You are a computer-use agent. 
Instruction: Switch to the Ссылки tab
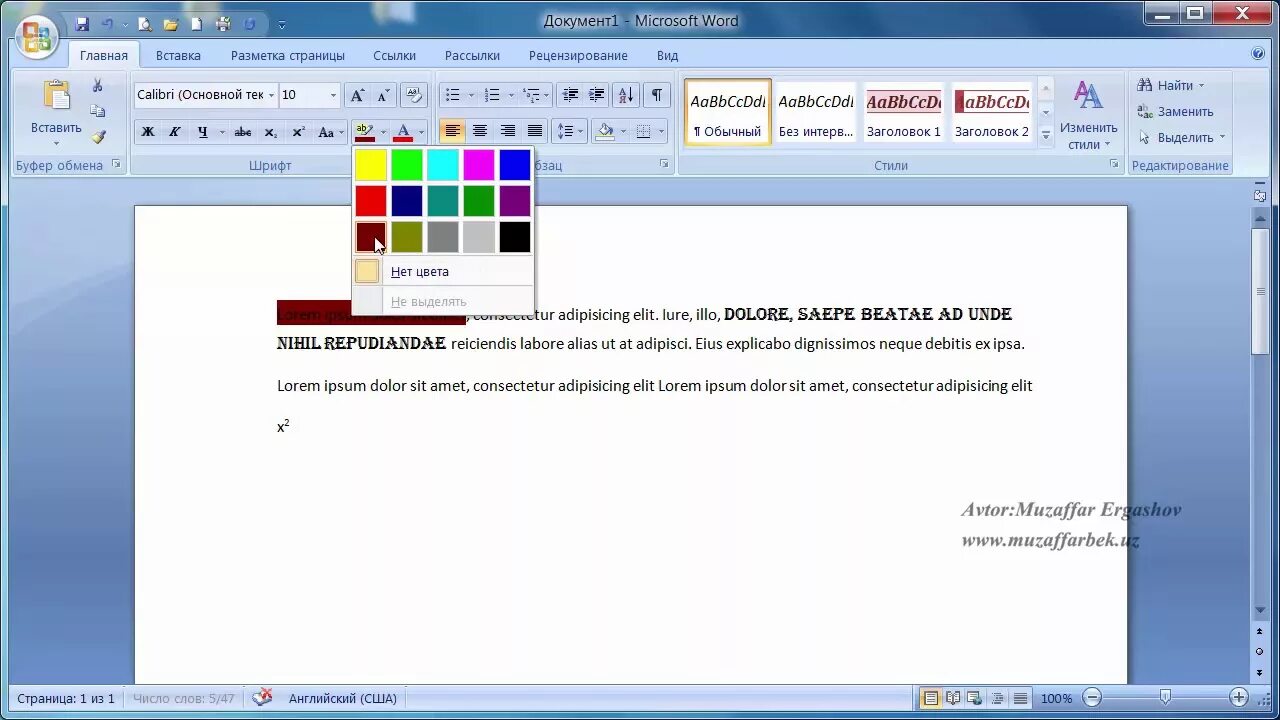pyautogui.click(x=395, y=56)
